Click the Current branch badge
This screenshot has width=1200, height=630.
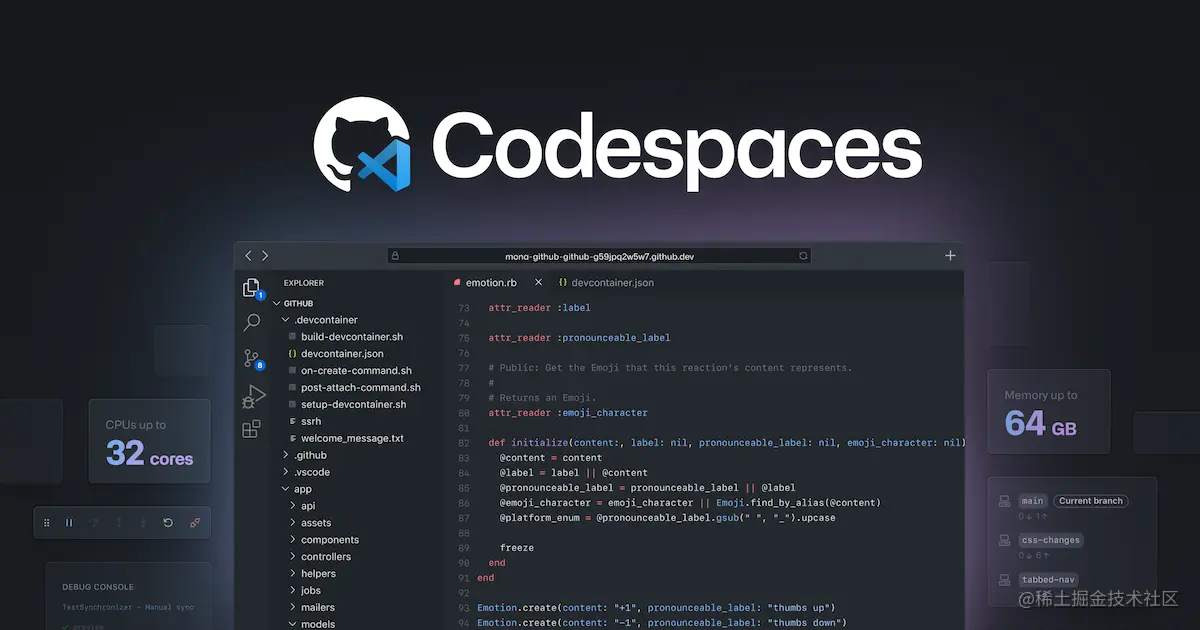click(1091, 501)
